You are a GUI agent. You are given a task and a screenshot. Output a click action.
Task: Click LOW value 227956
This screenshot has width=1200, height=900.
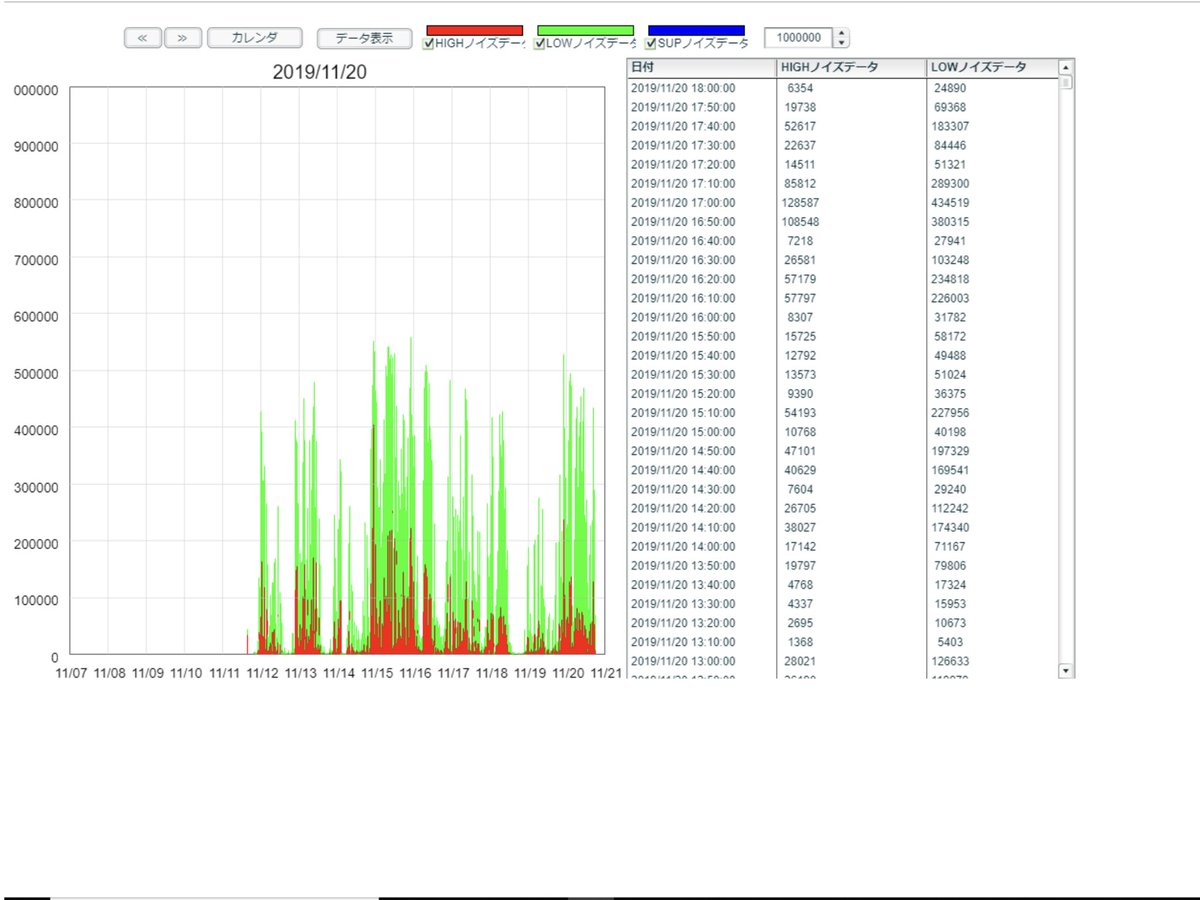[949, 412]
